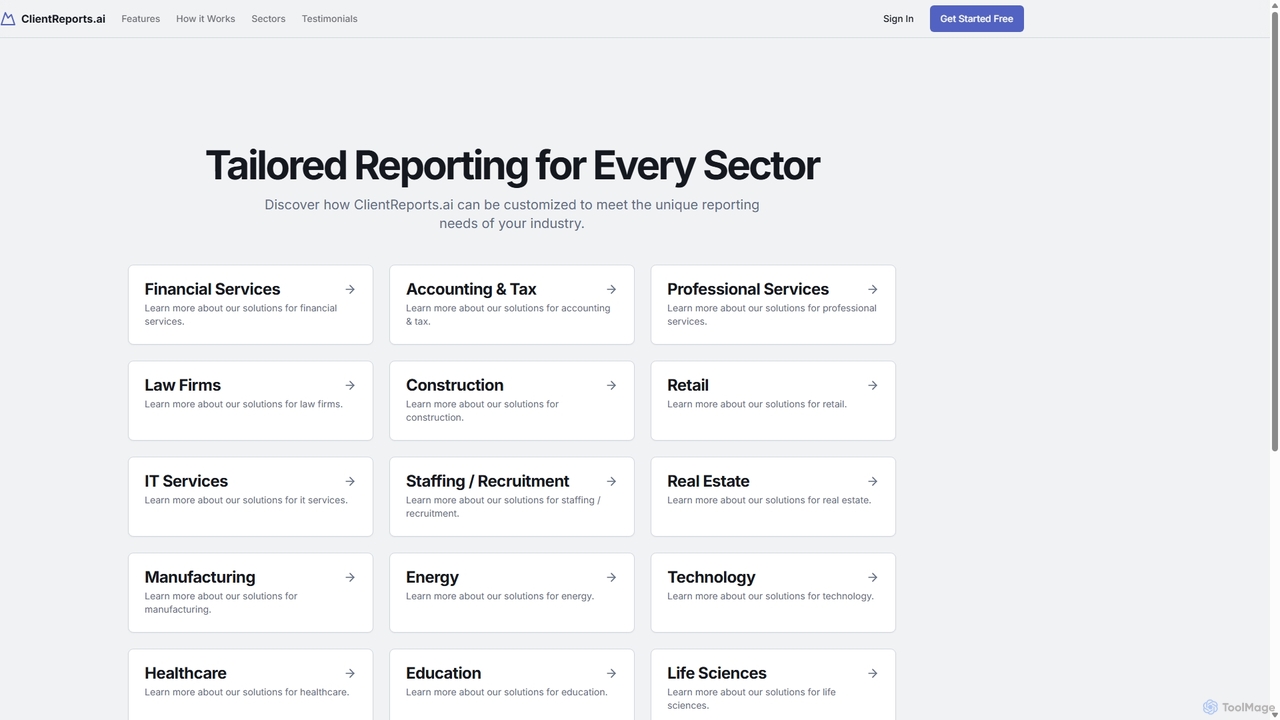Open the Accounting & Tax sector title
Viewport: 1280px width, 720px height.
point(471,289)
